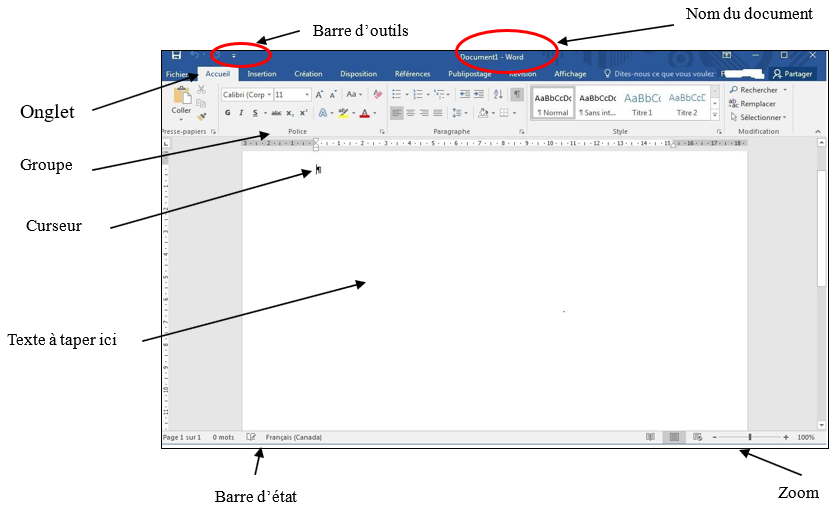Open the Insertion tab
This screenshot has width=840, height=506.
tap(262, 74)
